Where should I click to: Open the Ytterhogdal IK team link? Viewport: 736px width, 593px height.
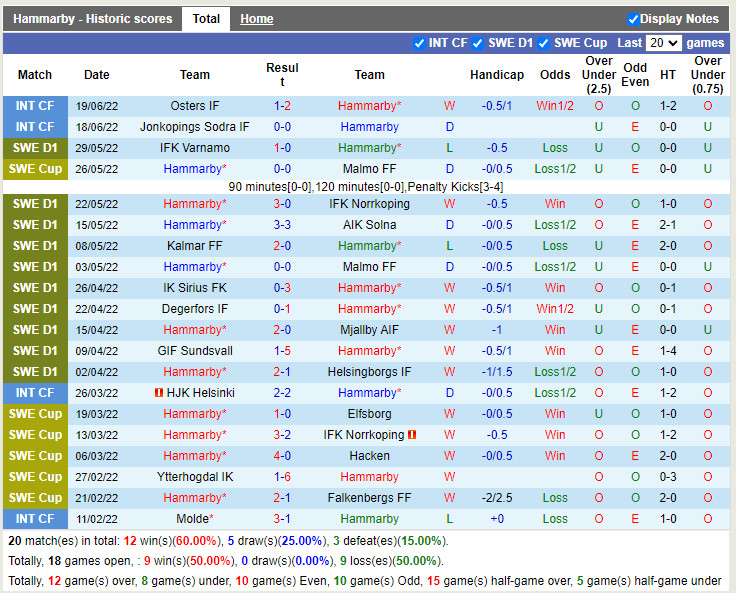tap(195, 477)
